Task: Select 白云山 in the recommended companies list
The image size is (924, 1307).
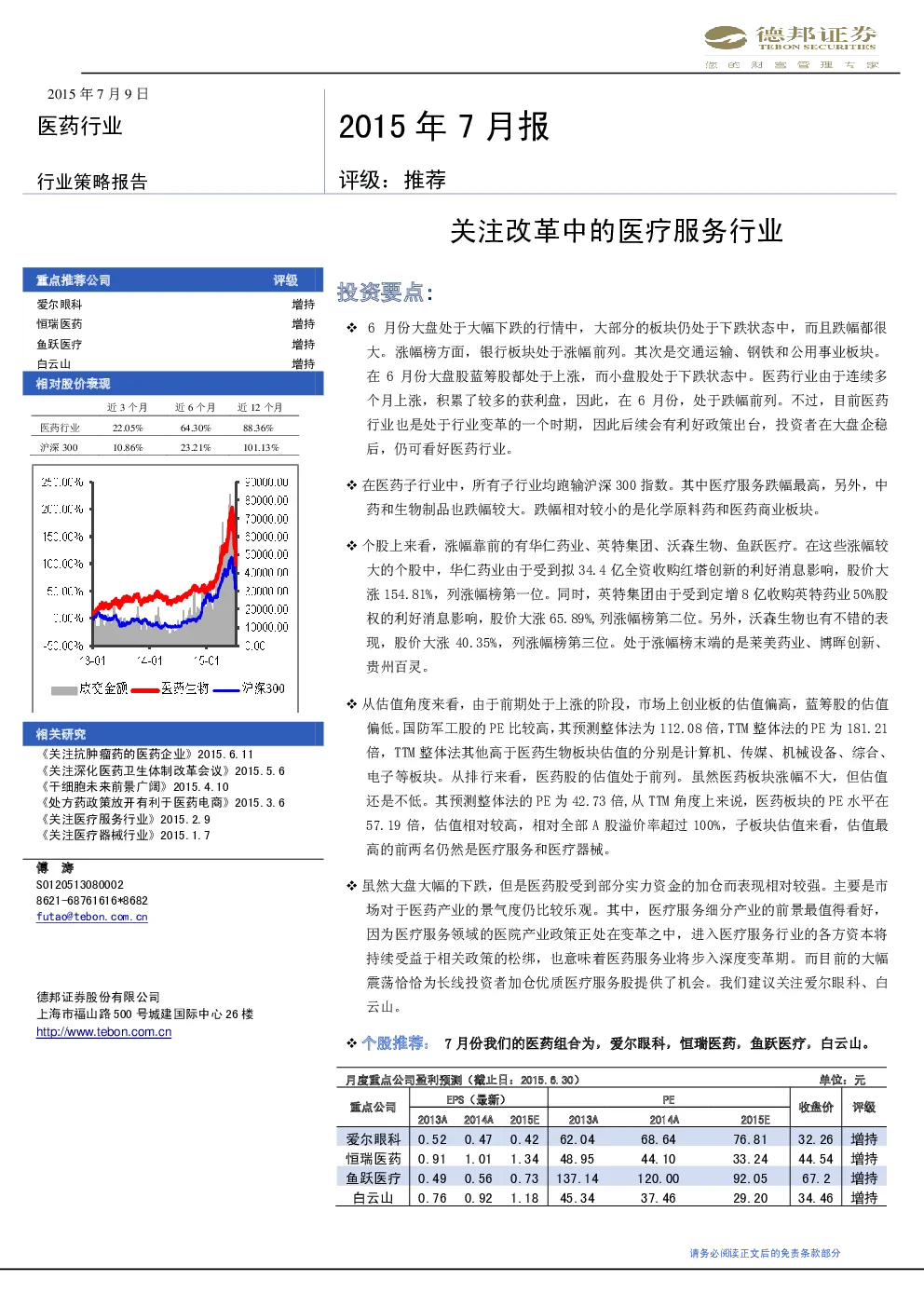Action: pos(54,364)
